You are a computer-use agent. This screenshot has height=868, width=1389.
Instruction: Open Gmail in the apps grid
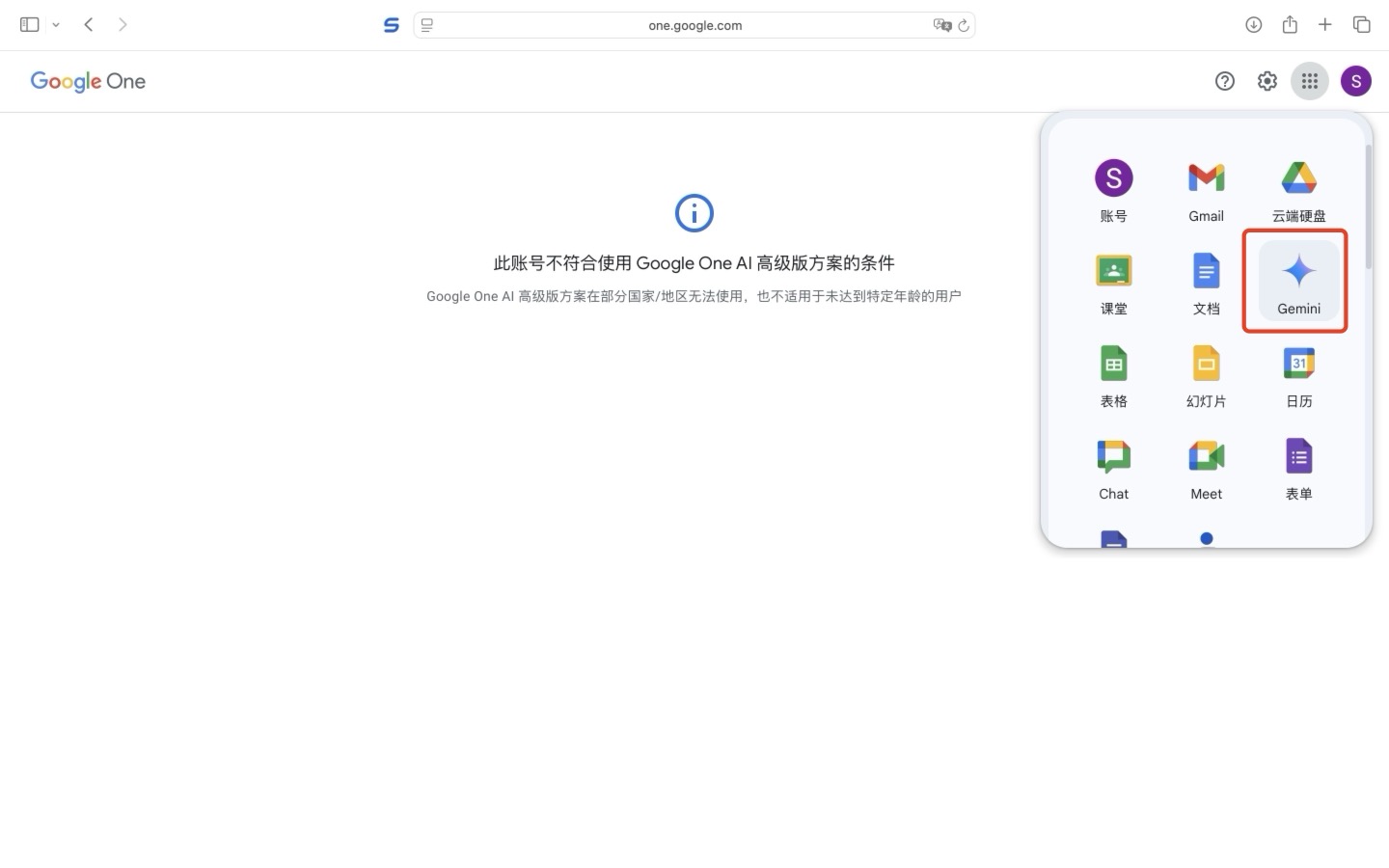coord(1206,190)
